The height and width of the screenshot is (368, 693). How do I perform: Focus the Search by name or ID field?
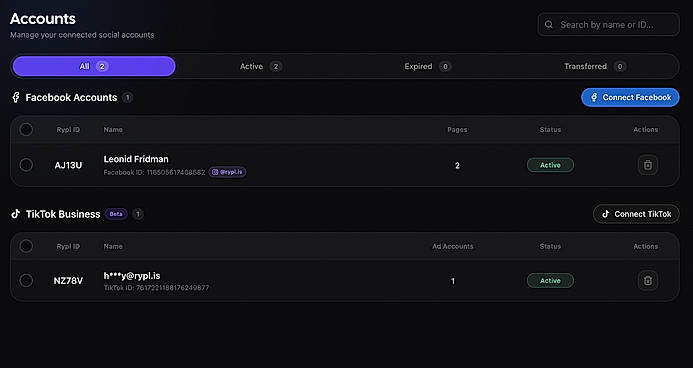pos(609,25)
